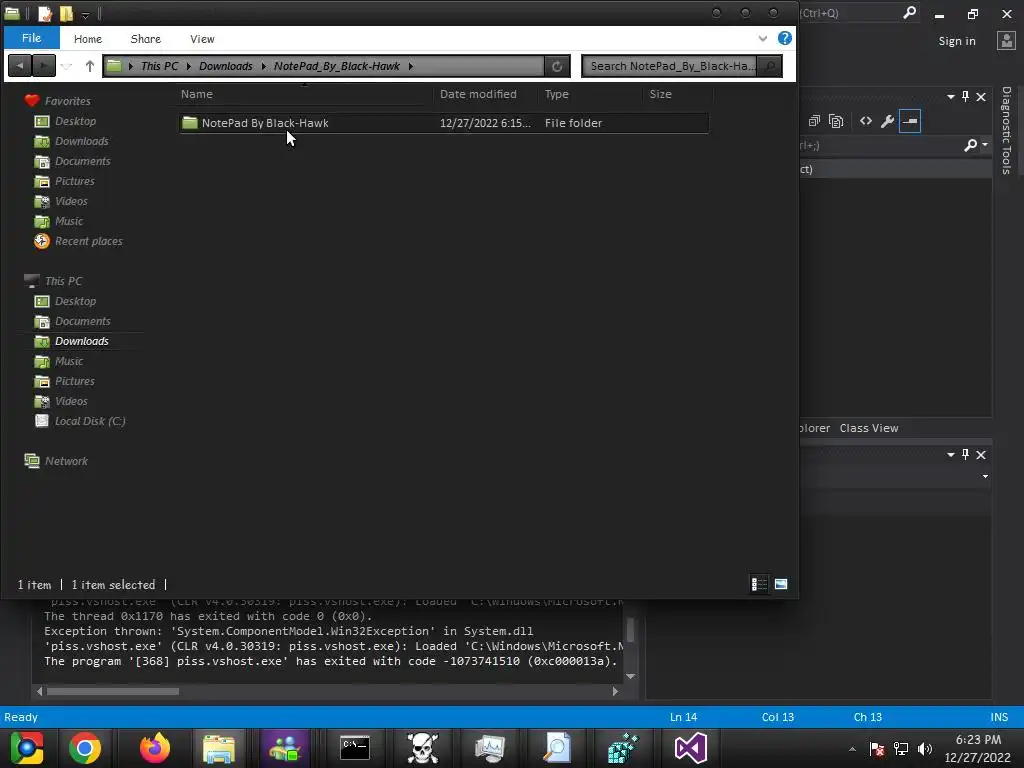Open the Share ribbon tab
Viewport: 1024px width, 768px height.
click(146, 39)
